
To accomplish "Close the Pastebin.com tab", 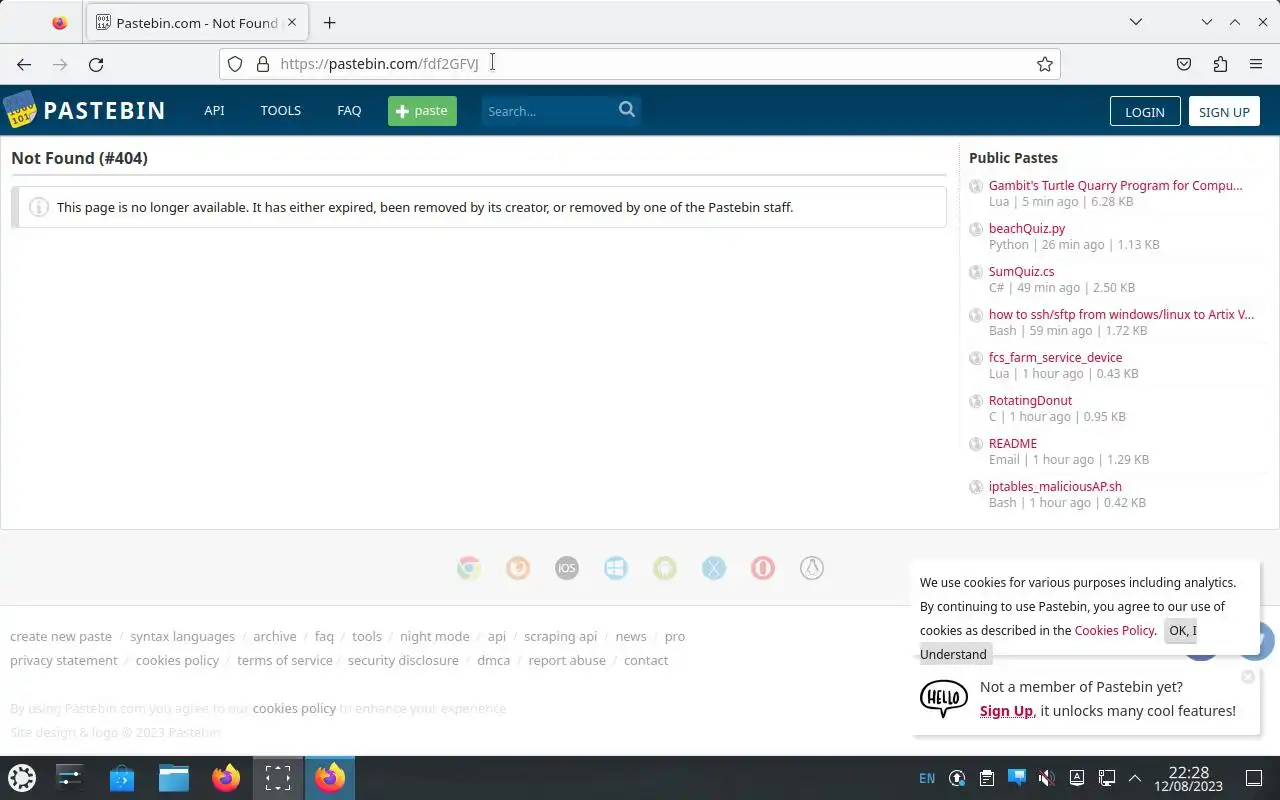I will click(x=292, y=22).
